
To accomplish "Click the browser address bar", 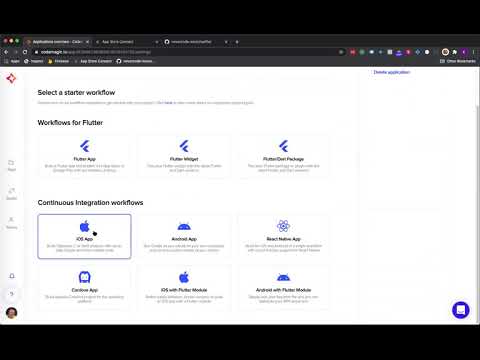I will (187, 52).
